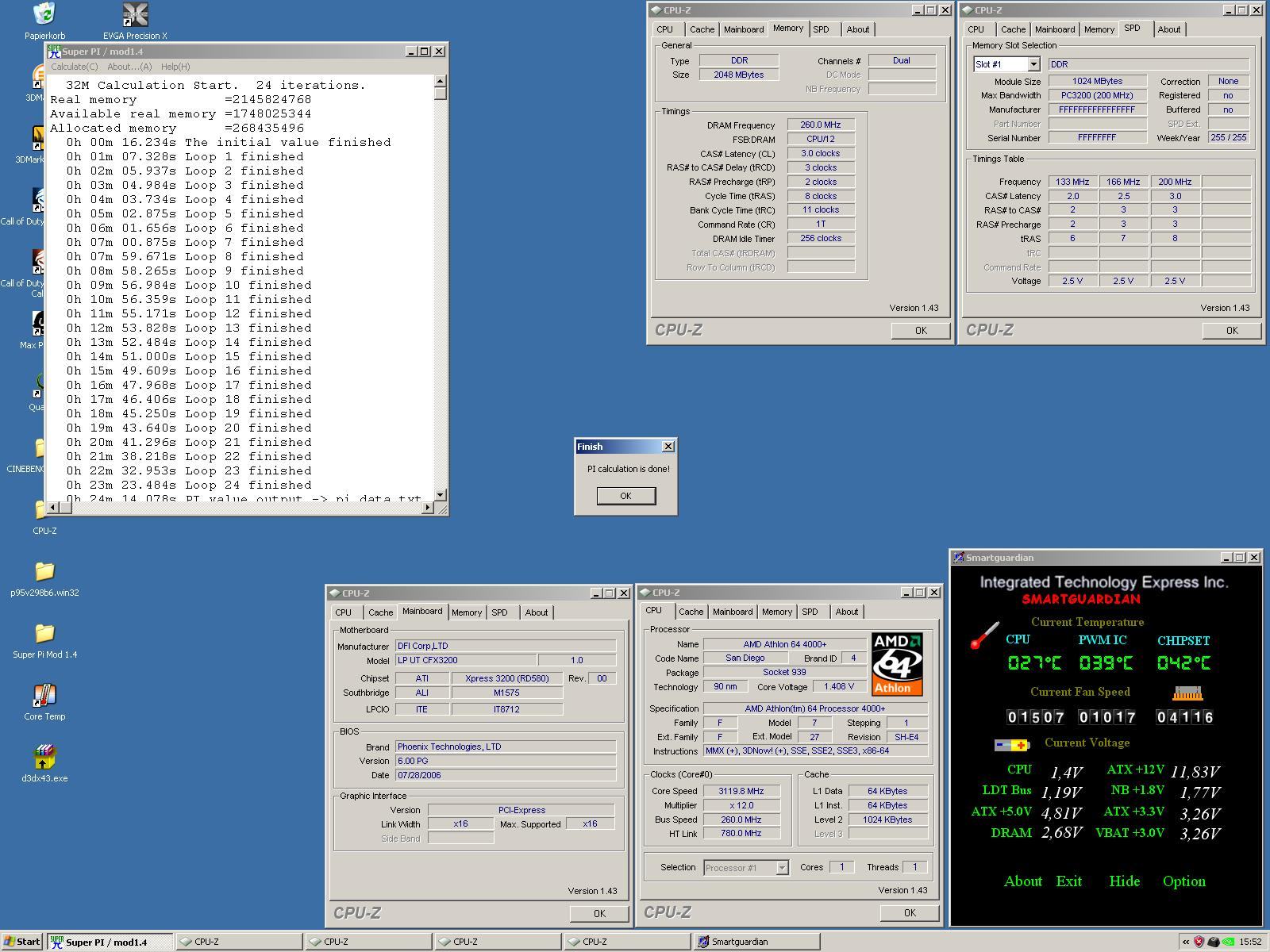The height and width of the screenshot is (952, 1270).
Task: Open the Calculate(C) menu in Super PI
Action: pos(75,67)
